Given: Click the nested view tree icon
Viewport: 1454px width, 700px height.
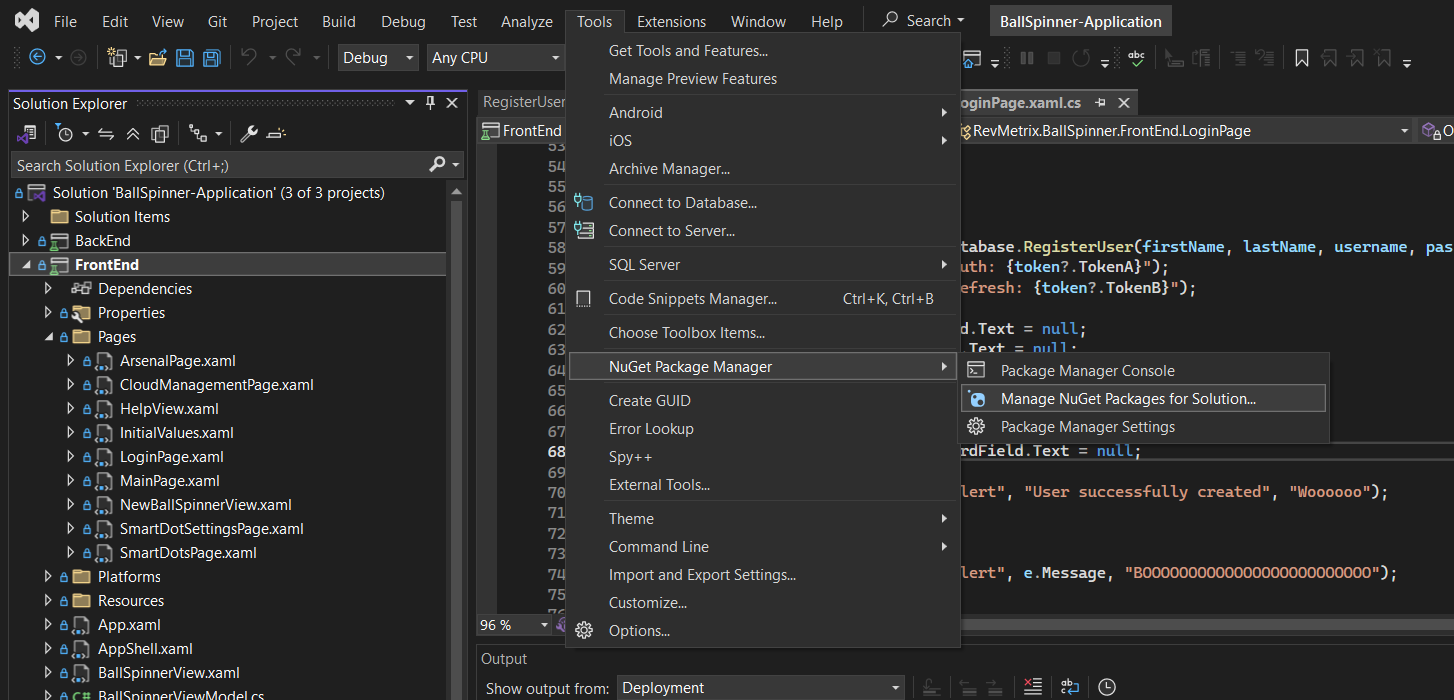Looking at the screenshot, I should [198, 133].
